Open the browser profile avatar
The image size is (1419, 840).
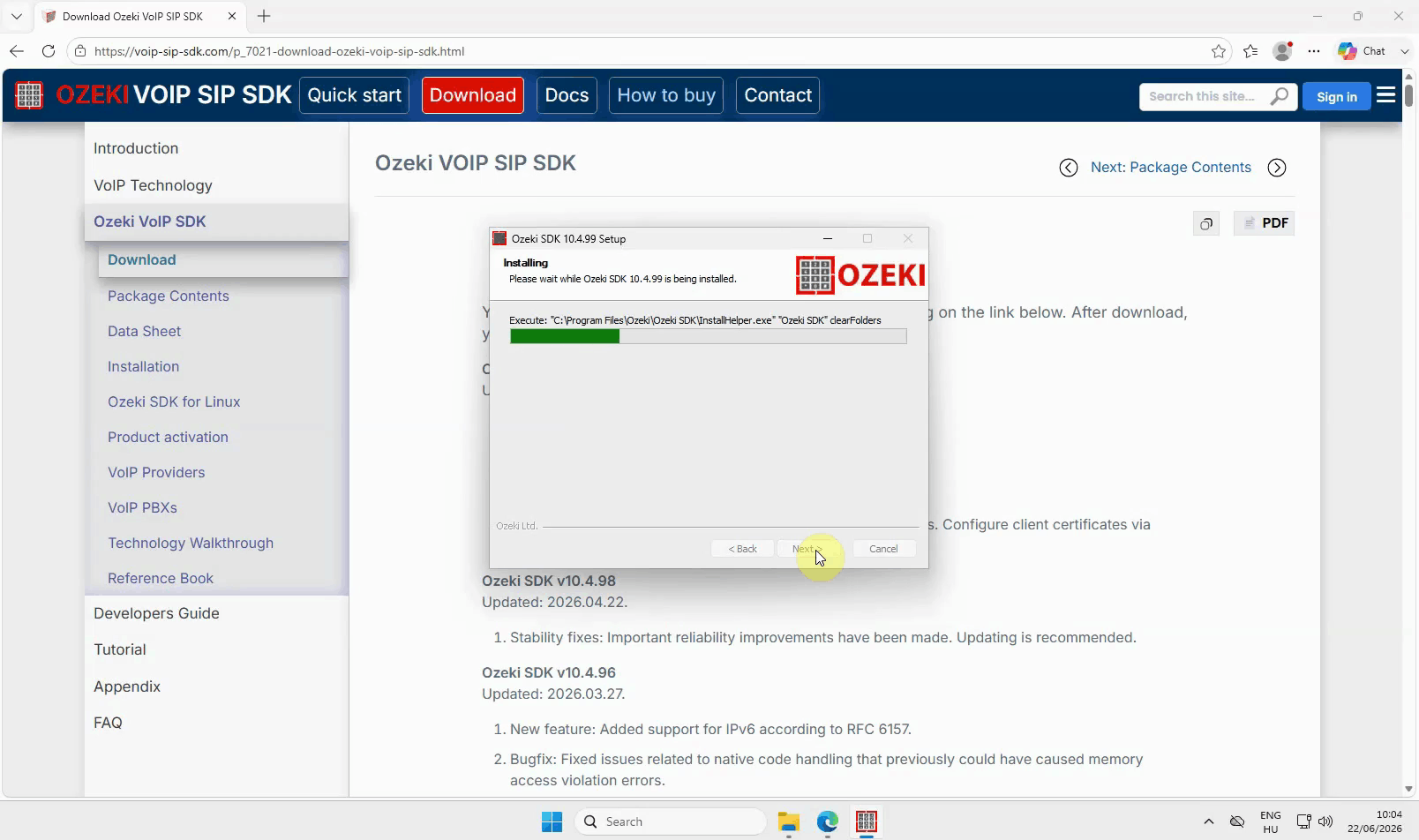pos(1282,51)
